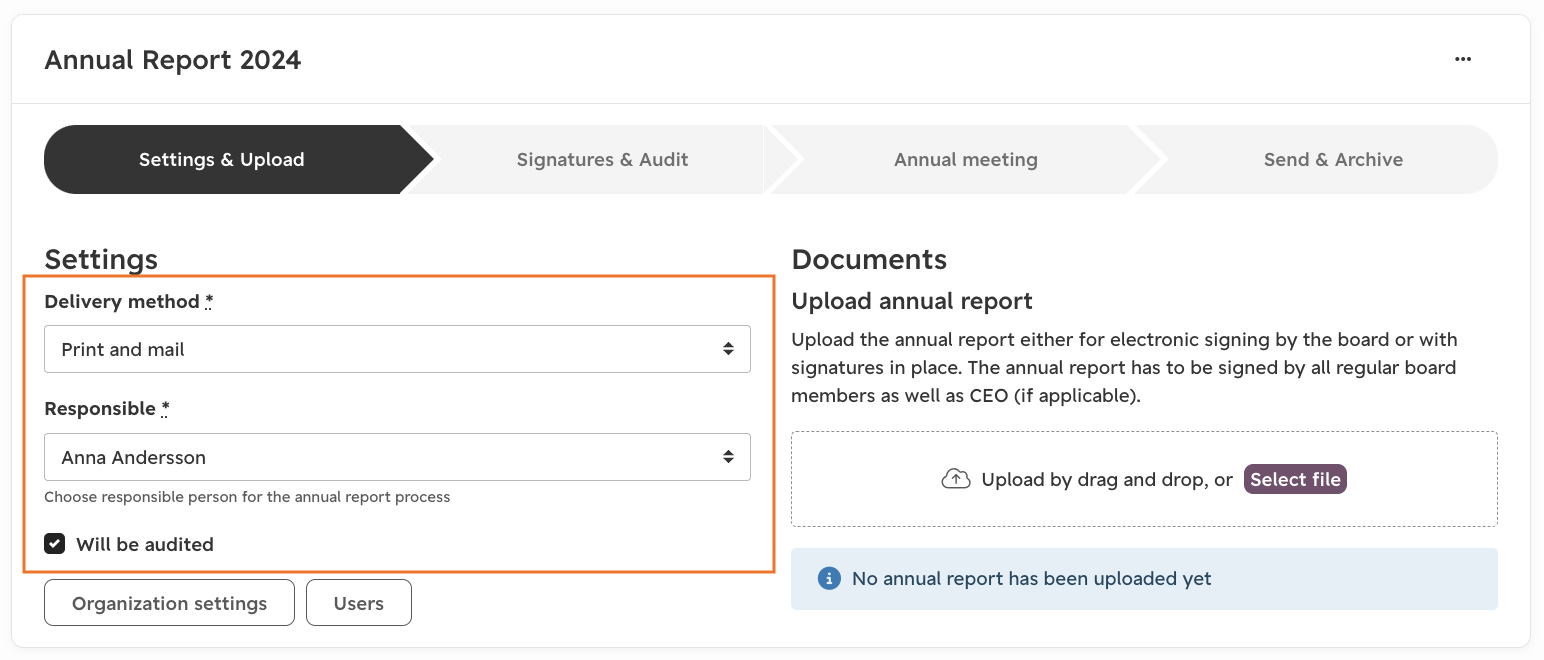This screenshot has width=1544, height=660.
Task: Click 'No annual report has been uploaded yet'
Action: [x=1031, y=578]
